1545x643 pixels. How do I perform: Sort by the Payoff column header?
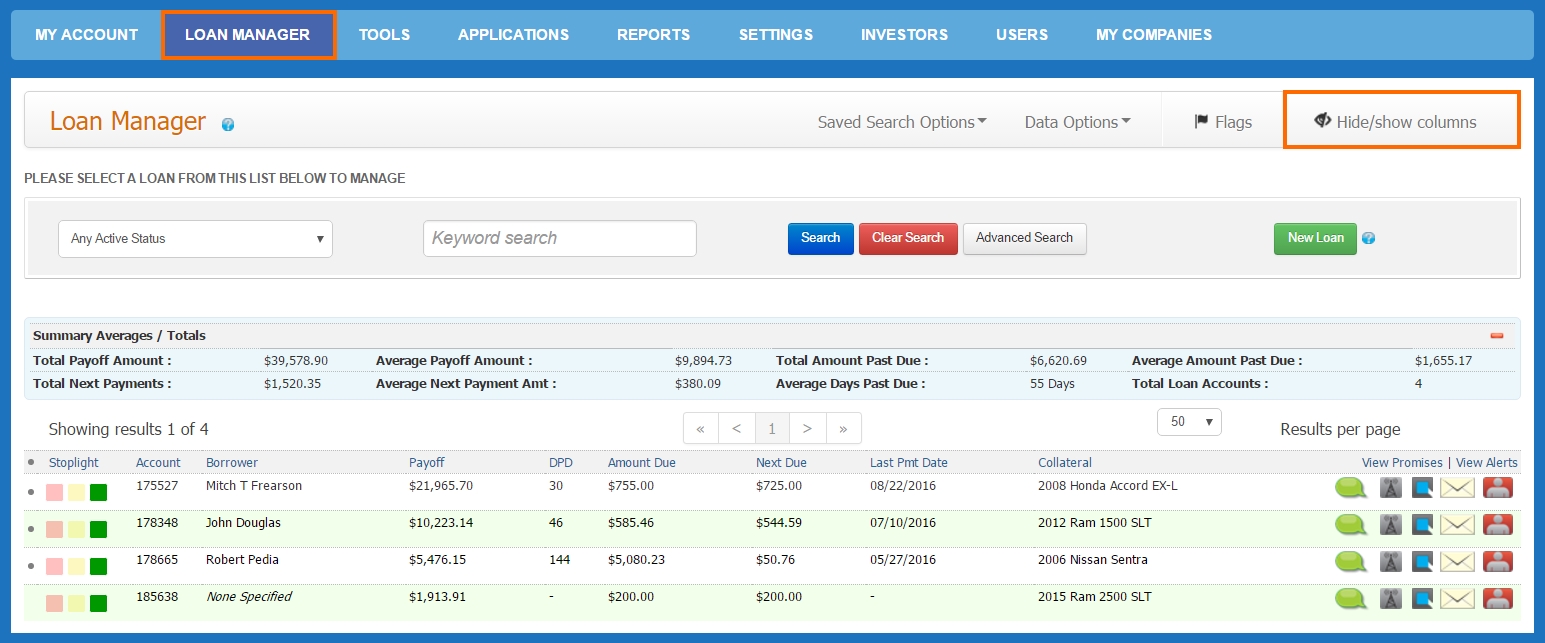click(x=427, y=463)
